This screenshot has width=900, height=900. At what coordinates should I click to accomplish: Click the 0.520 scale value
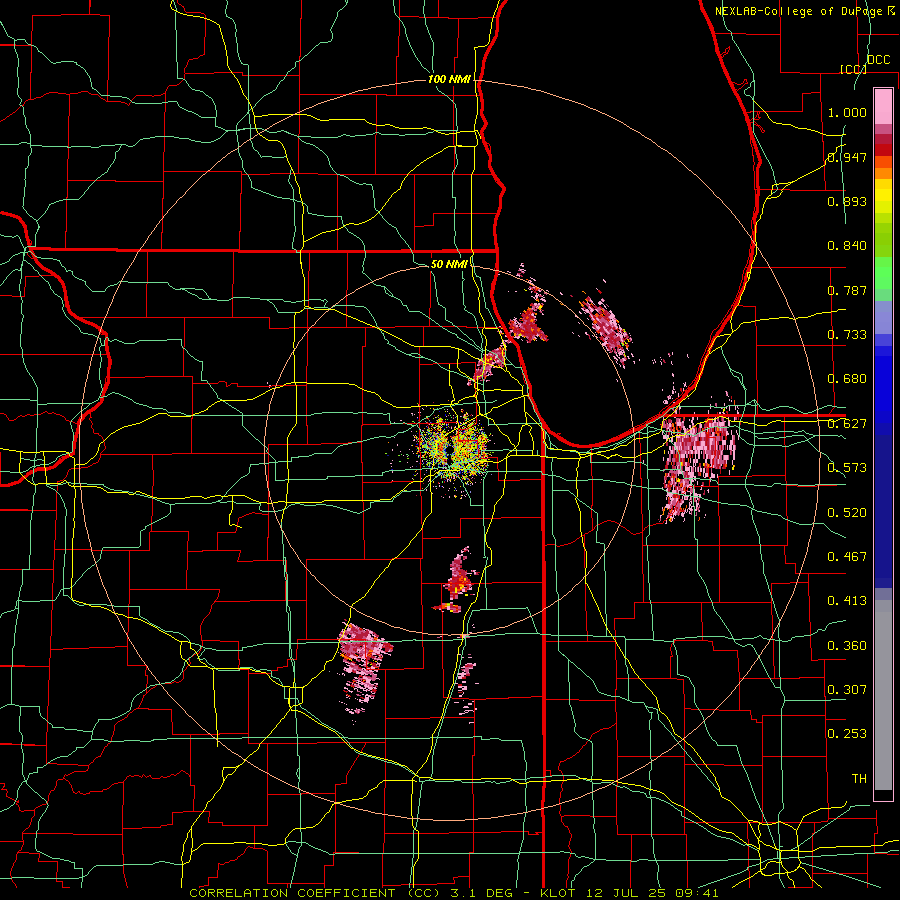tap(847, 513)
